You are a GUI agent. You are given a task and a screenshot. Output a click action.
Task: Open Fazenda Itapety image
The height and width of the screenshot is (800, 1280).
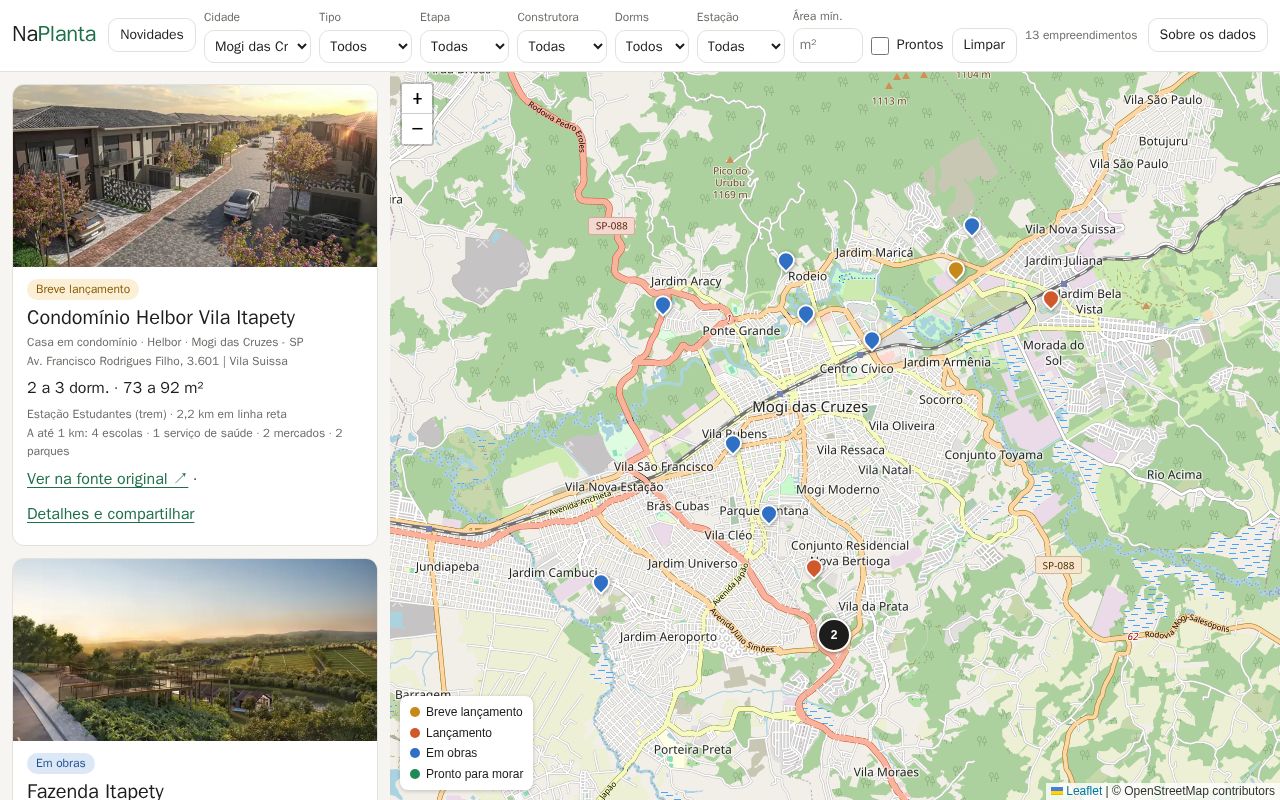point(195,650)
